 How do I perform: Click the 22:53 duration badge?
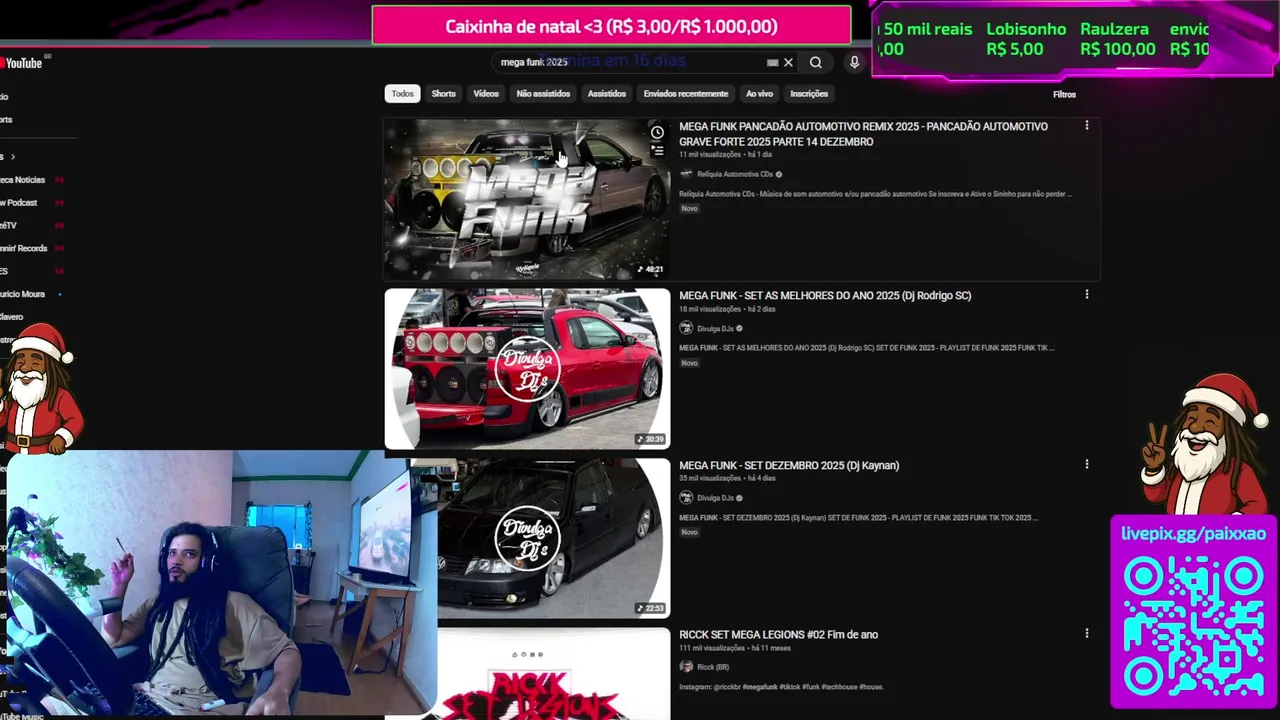650,608
